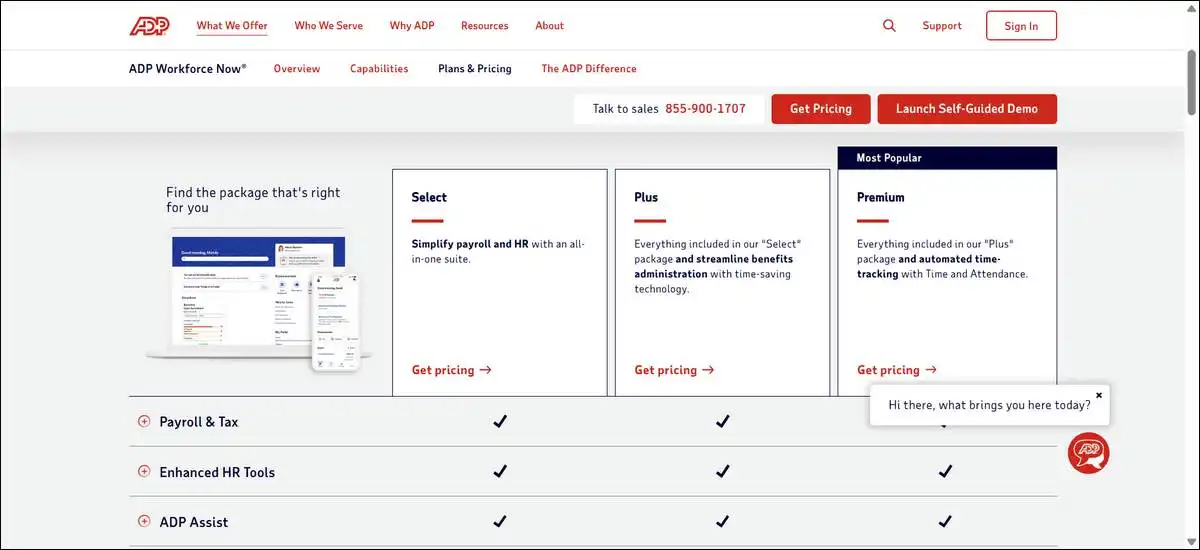This screenshot has width=1200, height=550.
Task: Click the Plus package heading
Action: coord(646,197)
